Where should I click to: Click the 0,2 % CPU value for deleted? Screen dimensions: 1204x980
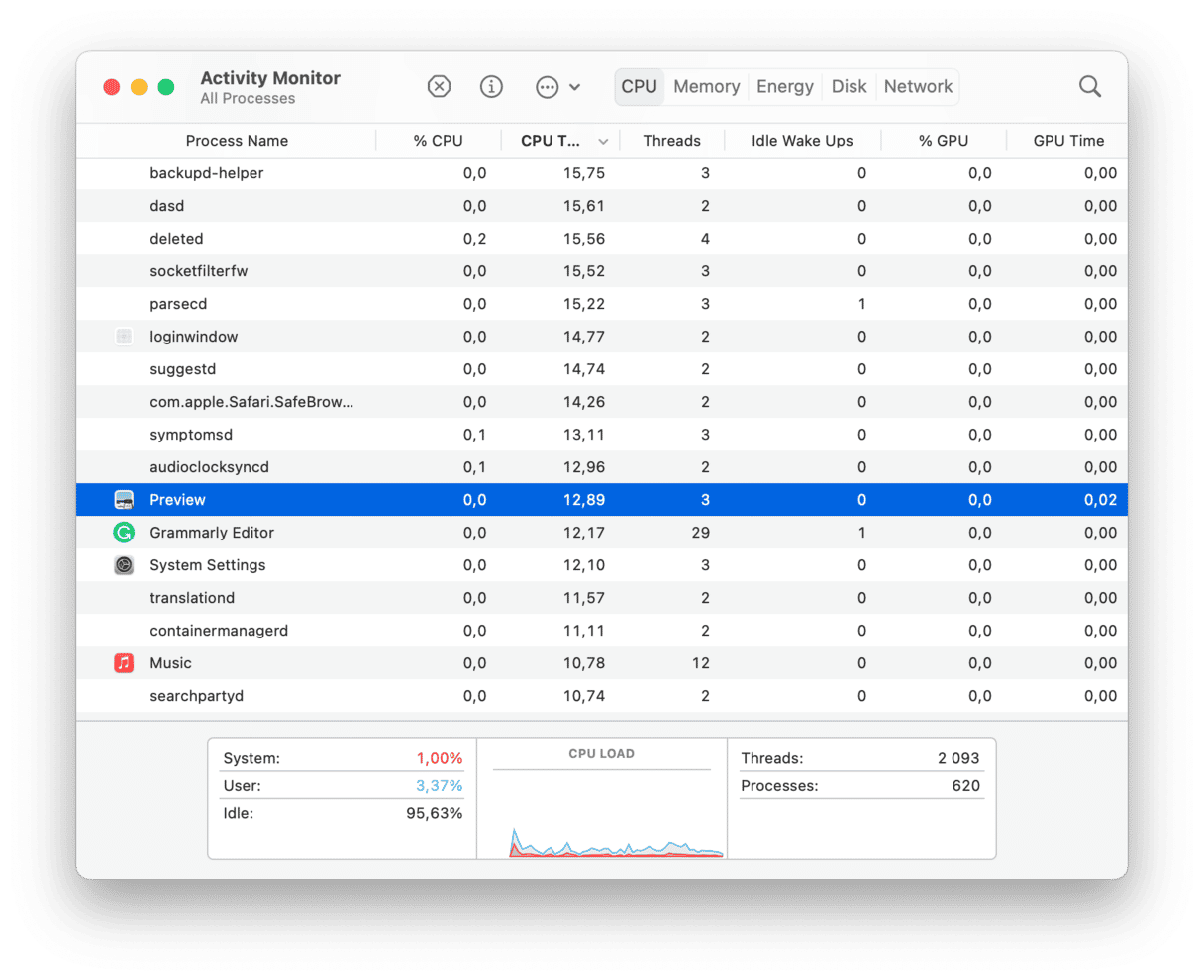point(474,239)
